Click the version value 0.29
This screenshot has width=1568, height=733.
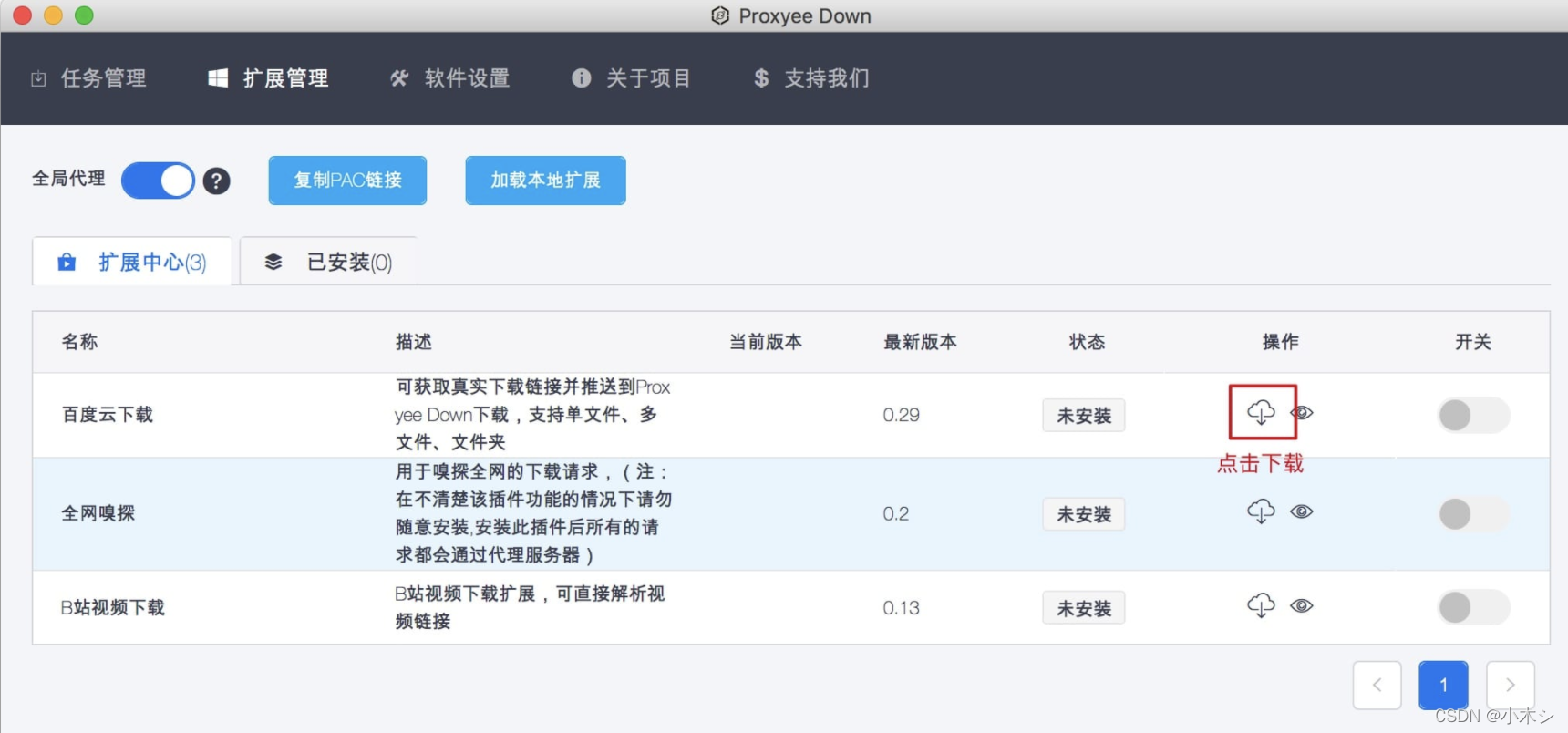[x=901, y=415]
